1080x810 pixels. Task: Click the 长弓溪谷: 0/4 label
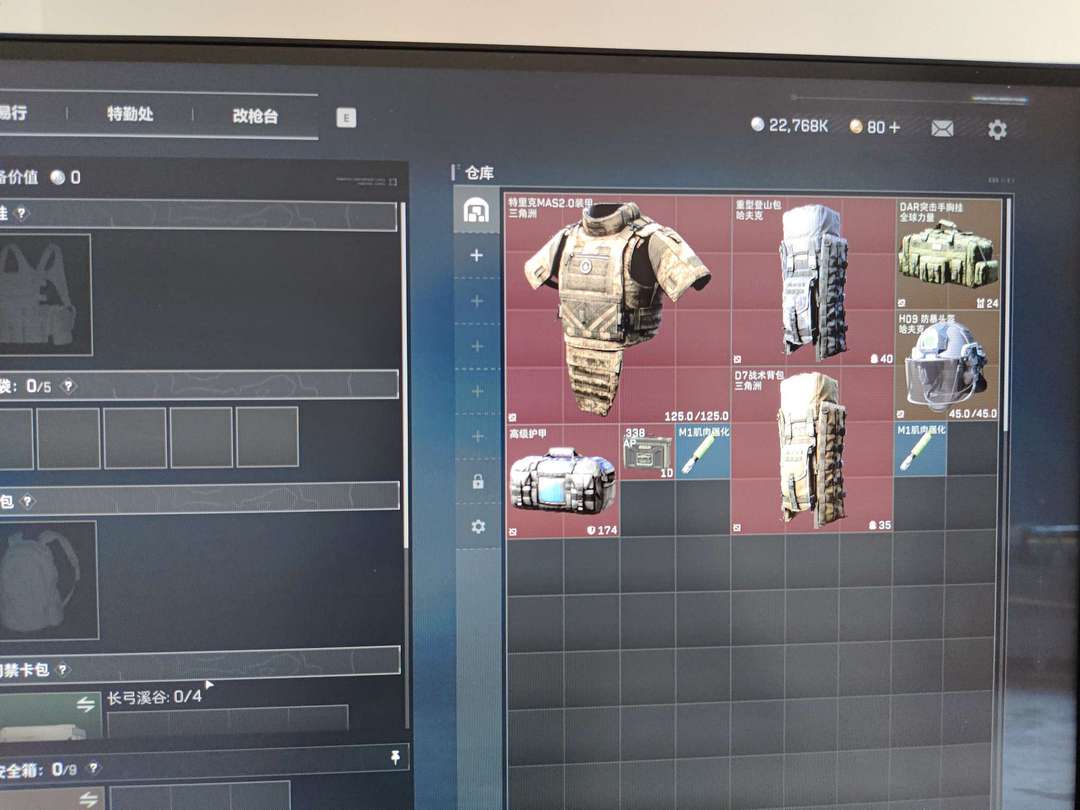pyautogui.click(x=154, y=696)
